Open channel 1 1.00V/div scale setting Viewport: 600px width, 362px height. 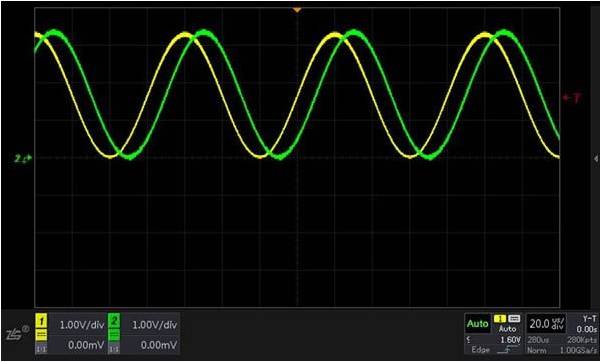pyautogui.click(x=82, y=325)
